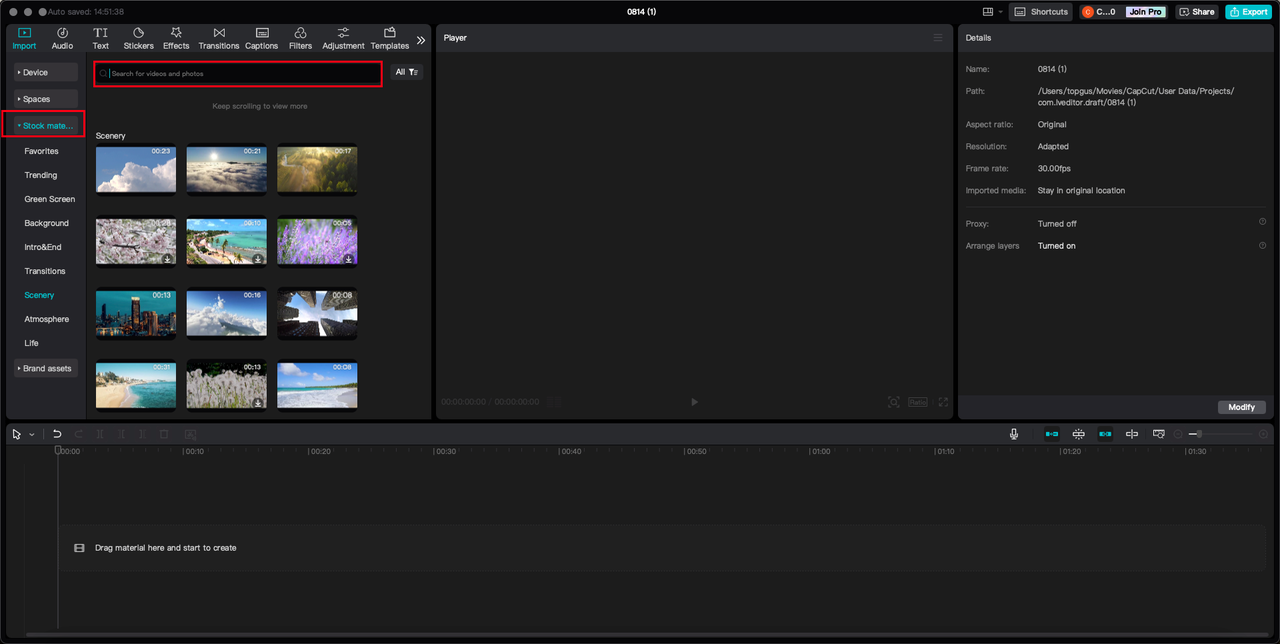Click the preview focus scan icon
Screen dimensions: 1280x644
coord(894,402)
